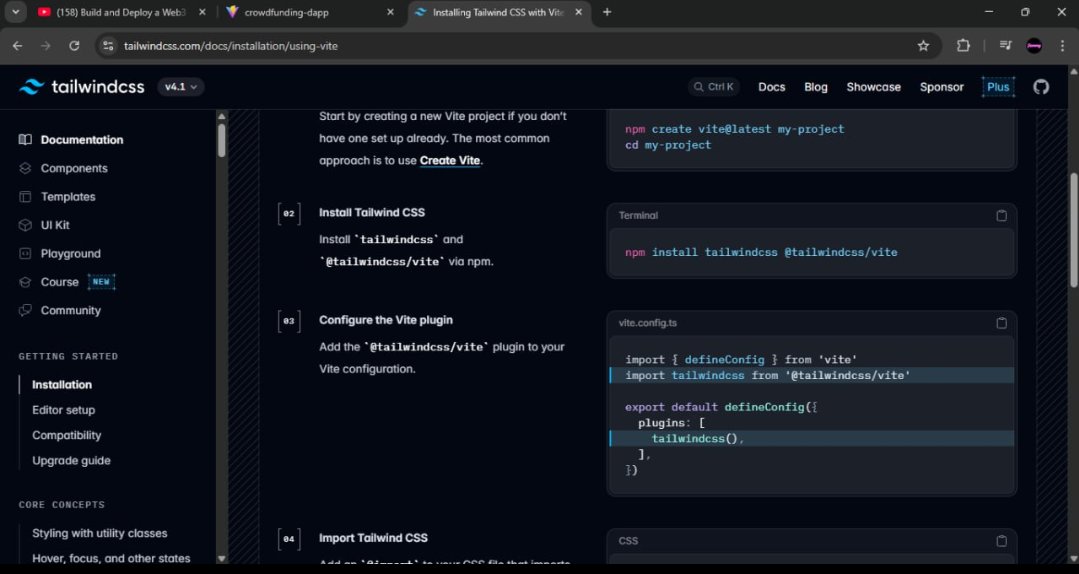The image size is (1079, 574).
Task: Click the main page vertical scrollbar thumb
Action: point(1073,231)
